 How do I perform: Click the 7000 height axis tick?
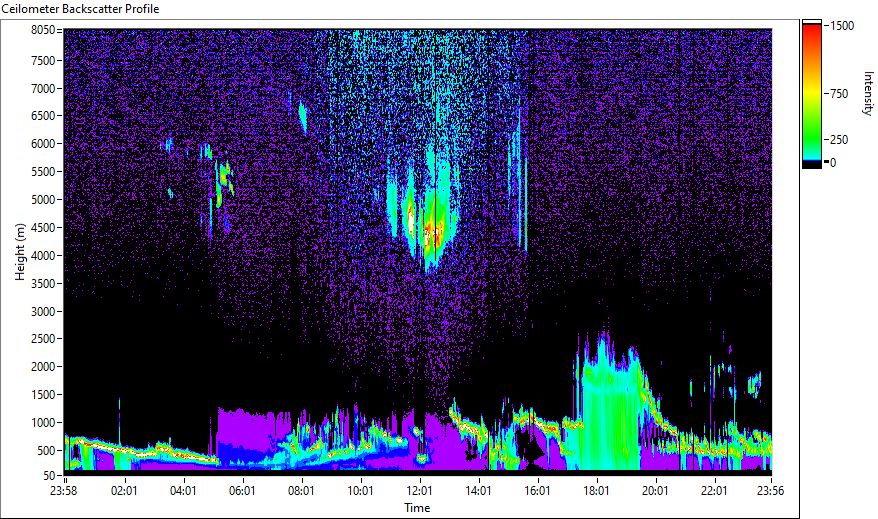43,88
